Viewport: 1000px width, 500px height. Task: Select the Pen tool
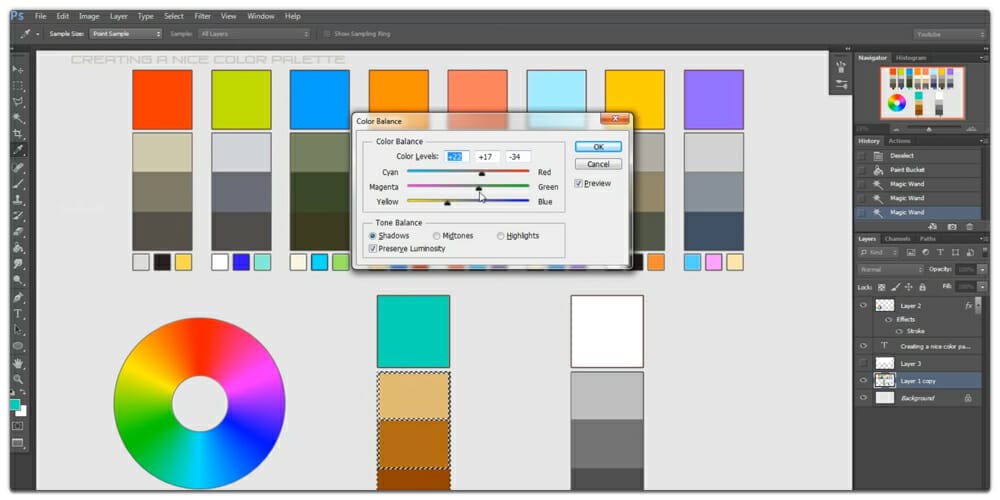pyautogui.click(x=18, y=297)
